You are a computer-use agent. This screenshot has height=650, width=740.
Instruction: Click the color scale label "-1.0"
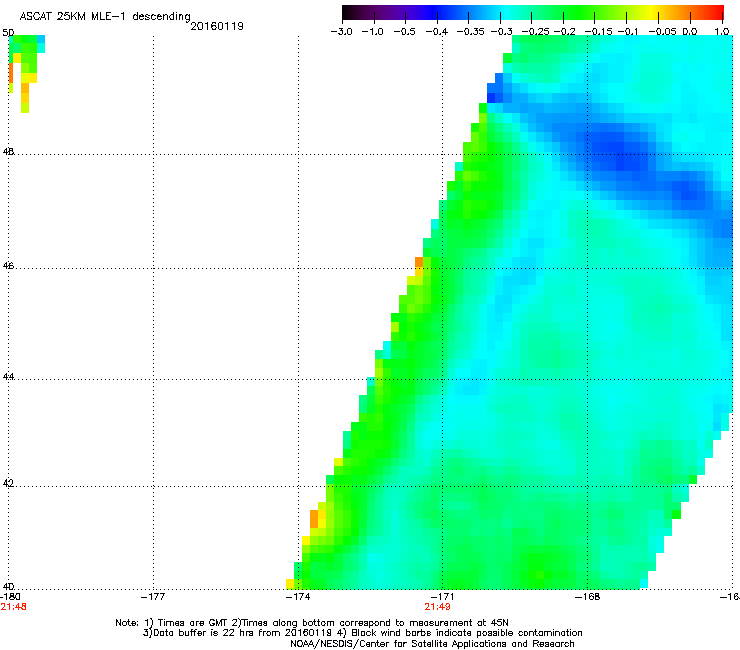pos(373,32)
